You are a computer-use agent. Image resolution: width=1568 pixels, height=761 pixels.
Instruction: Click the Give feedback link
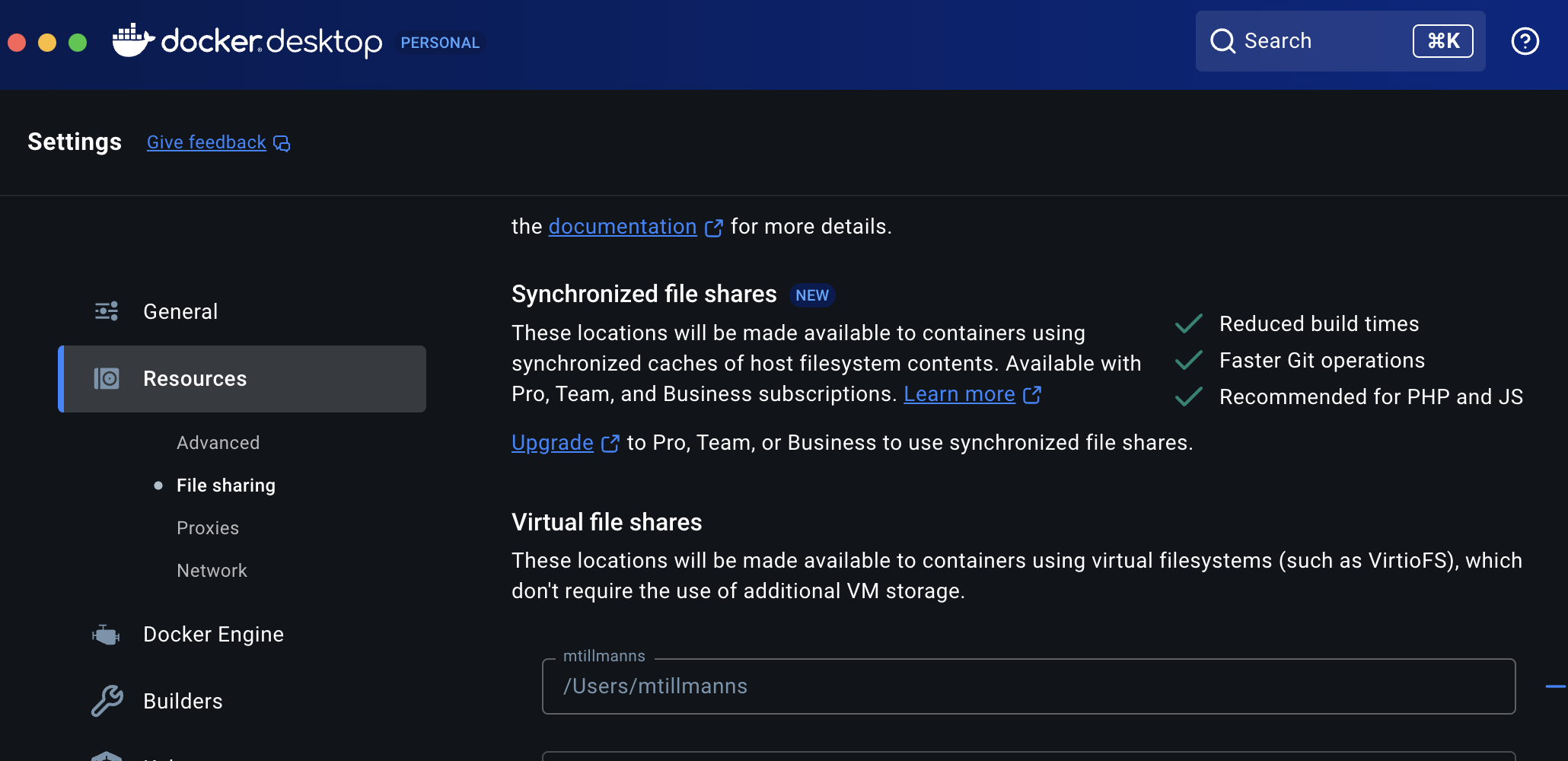pos(206,142)
